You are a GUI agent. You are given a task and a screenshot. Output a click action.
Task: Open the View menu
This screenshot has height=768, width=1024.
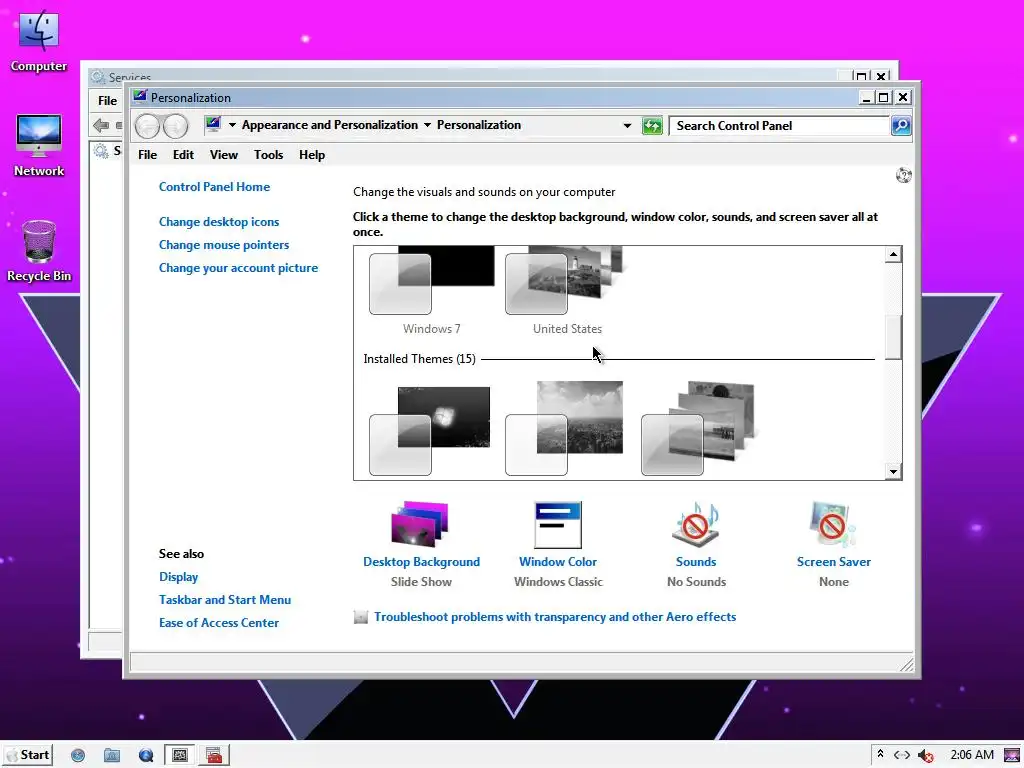click(x=223, y=155)
